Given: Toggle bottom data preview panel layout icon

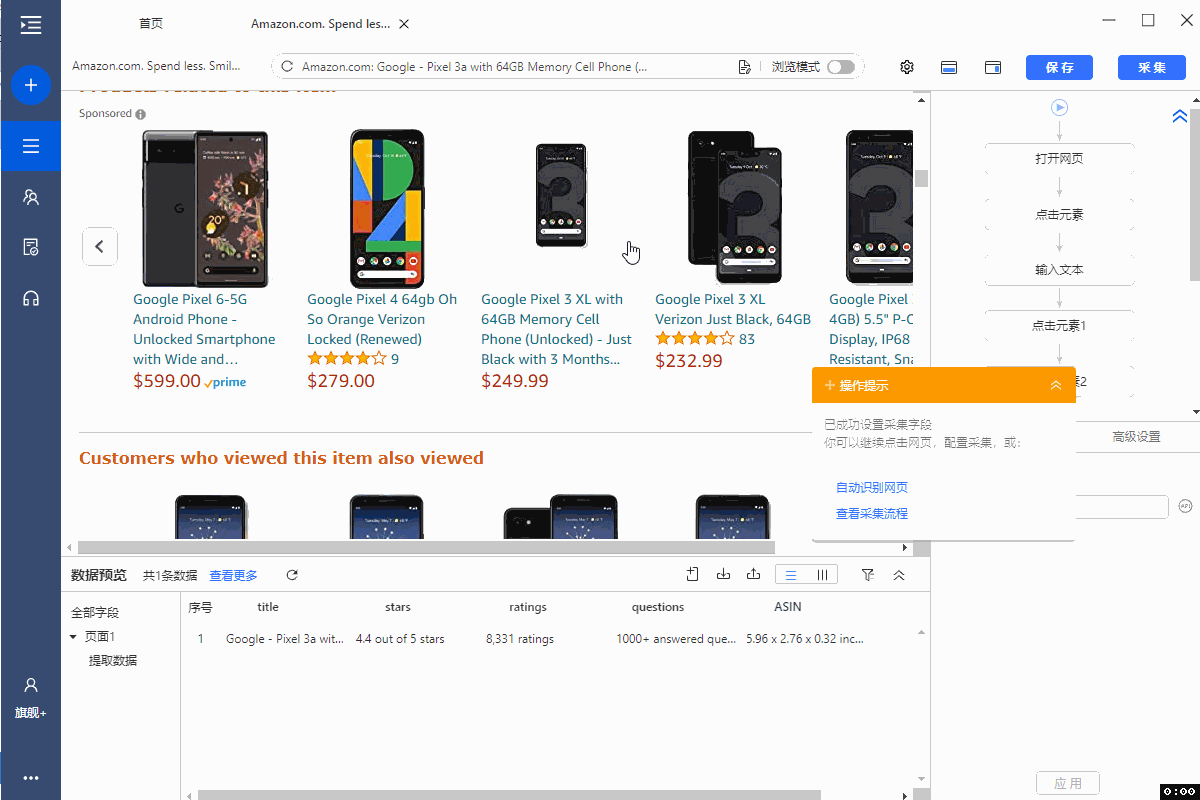Looking at the screenshot, I should 949,67.
